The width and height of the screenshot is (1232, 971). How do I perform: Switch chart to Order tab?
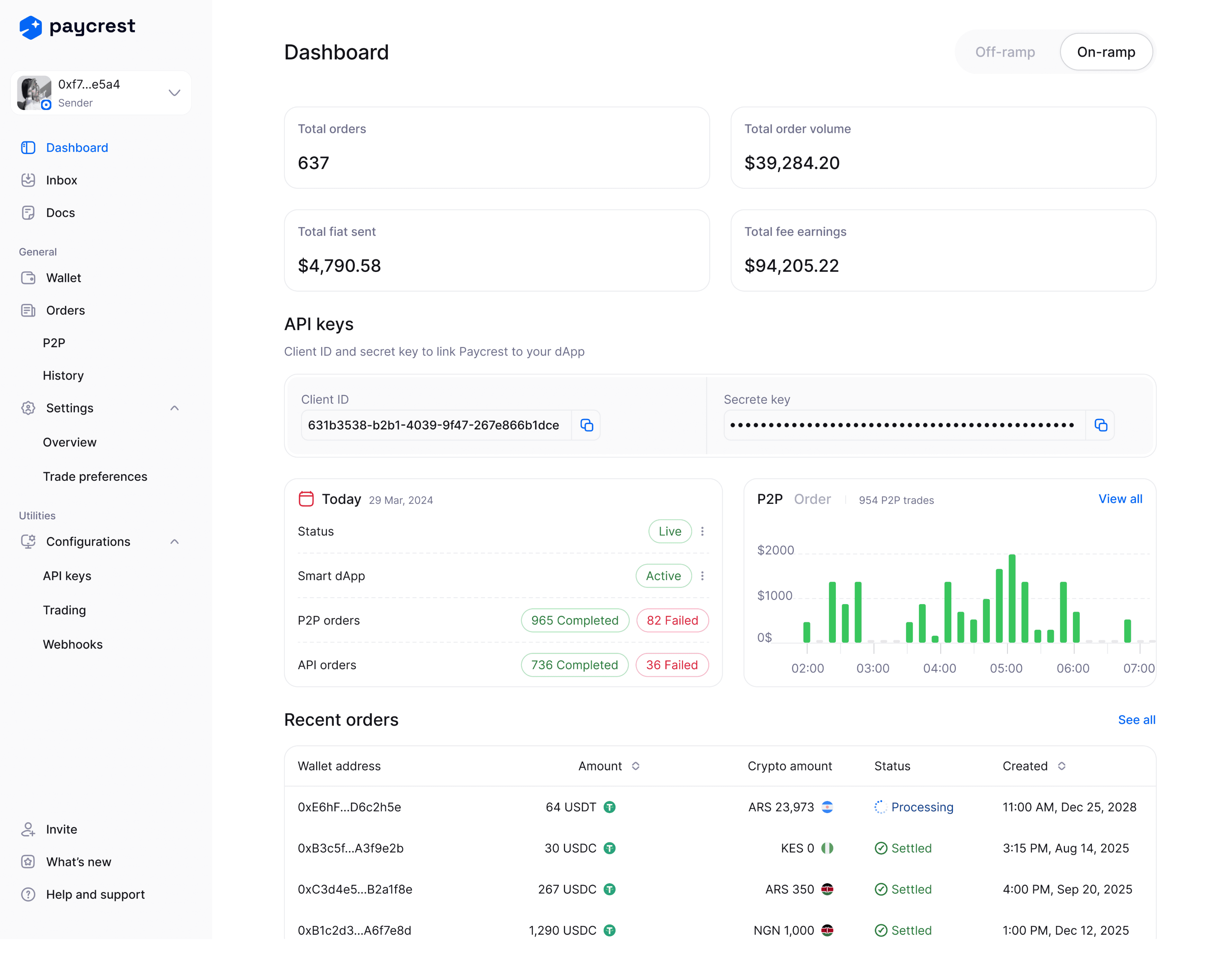tap(812, 499)
